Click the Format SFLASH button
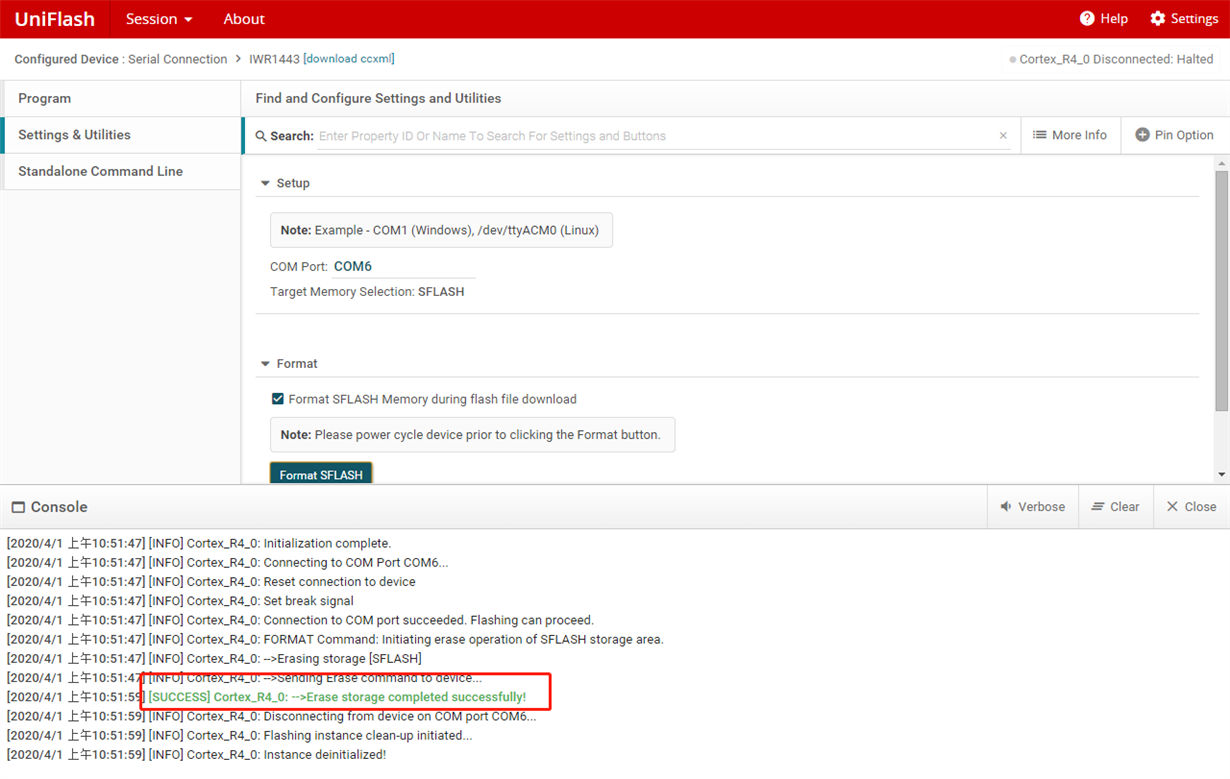 [x=321, y=474]
